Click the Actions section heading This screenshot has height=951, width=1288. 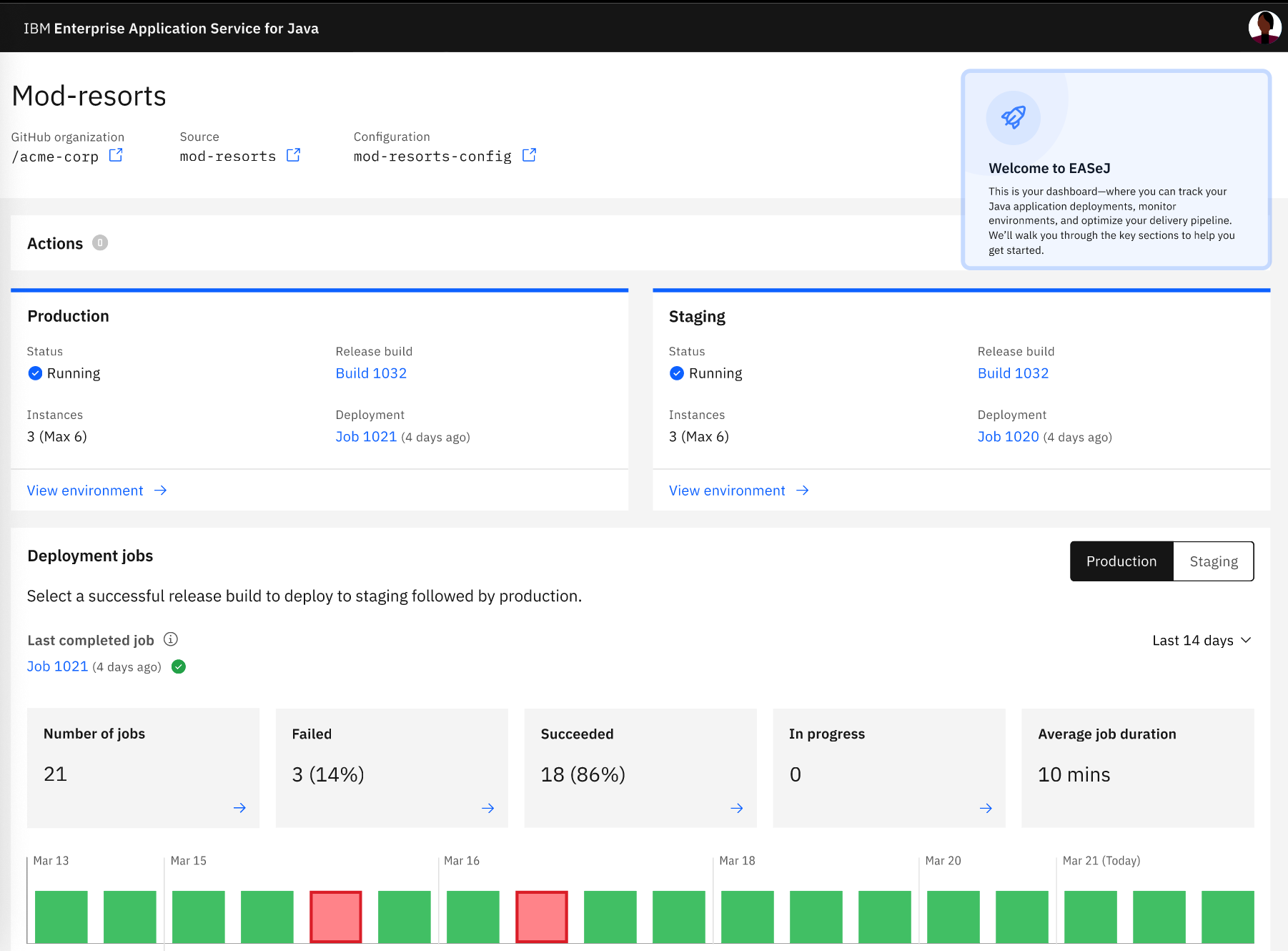coord(55,244)
